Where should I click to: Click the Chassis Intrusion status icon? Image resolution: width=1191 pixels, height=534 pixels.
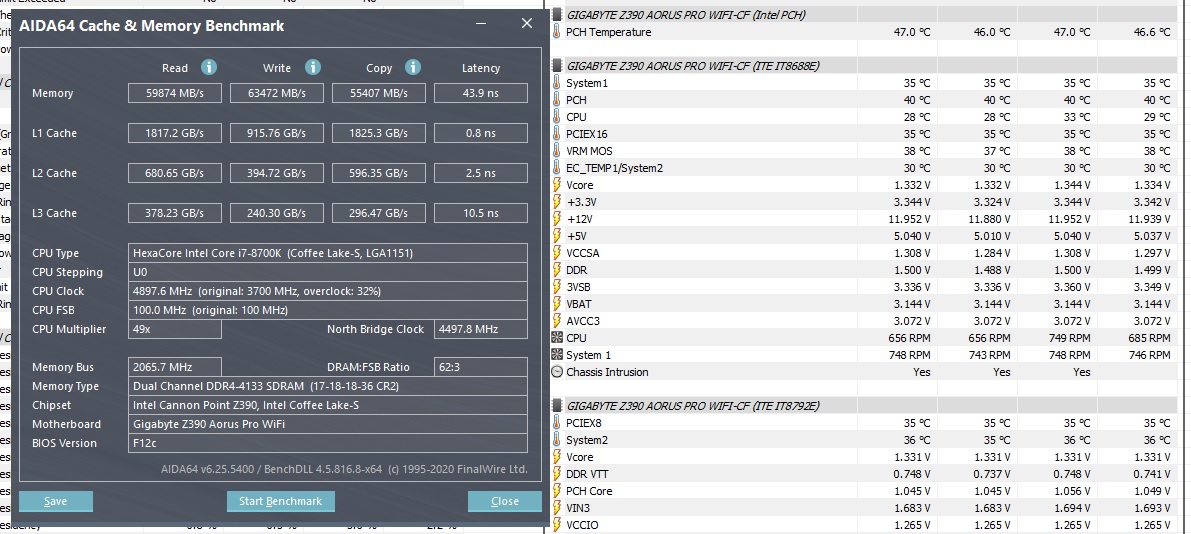tap(557, 372)
